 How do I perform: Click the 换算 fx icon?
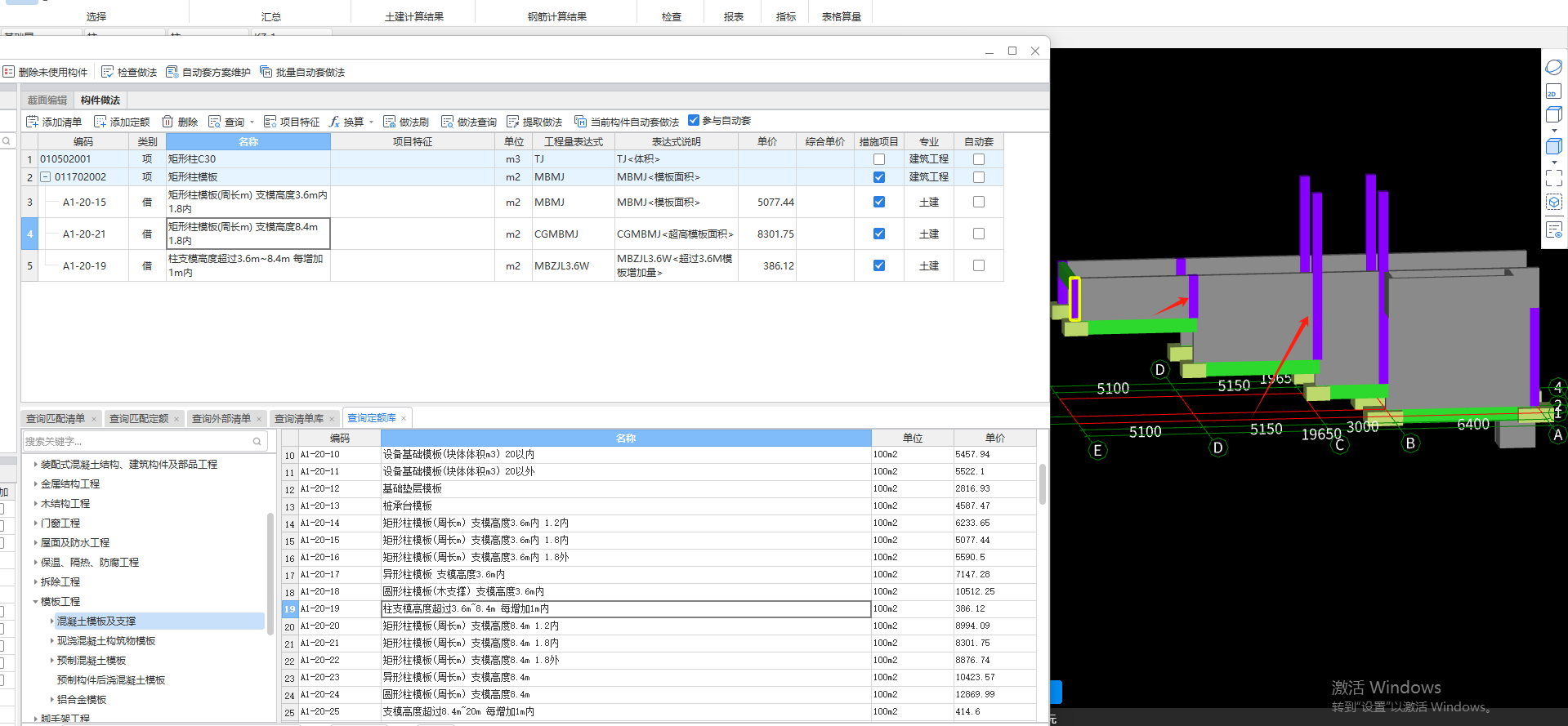point(334,122)
